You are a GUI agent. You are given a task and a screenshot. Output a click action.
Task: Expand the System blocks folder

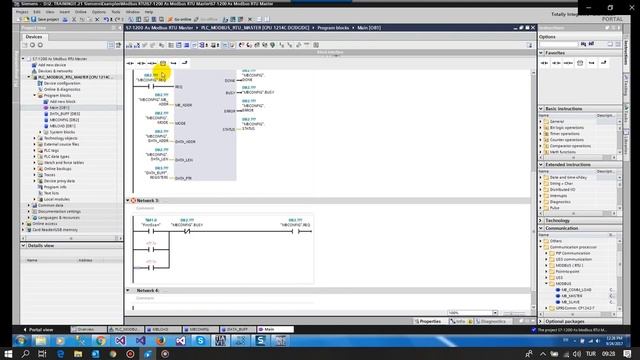40,132
